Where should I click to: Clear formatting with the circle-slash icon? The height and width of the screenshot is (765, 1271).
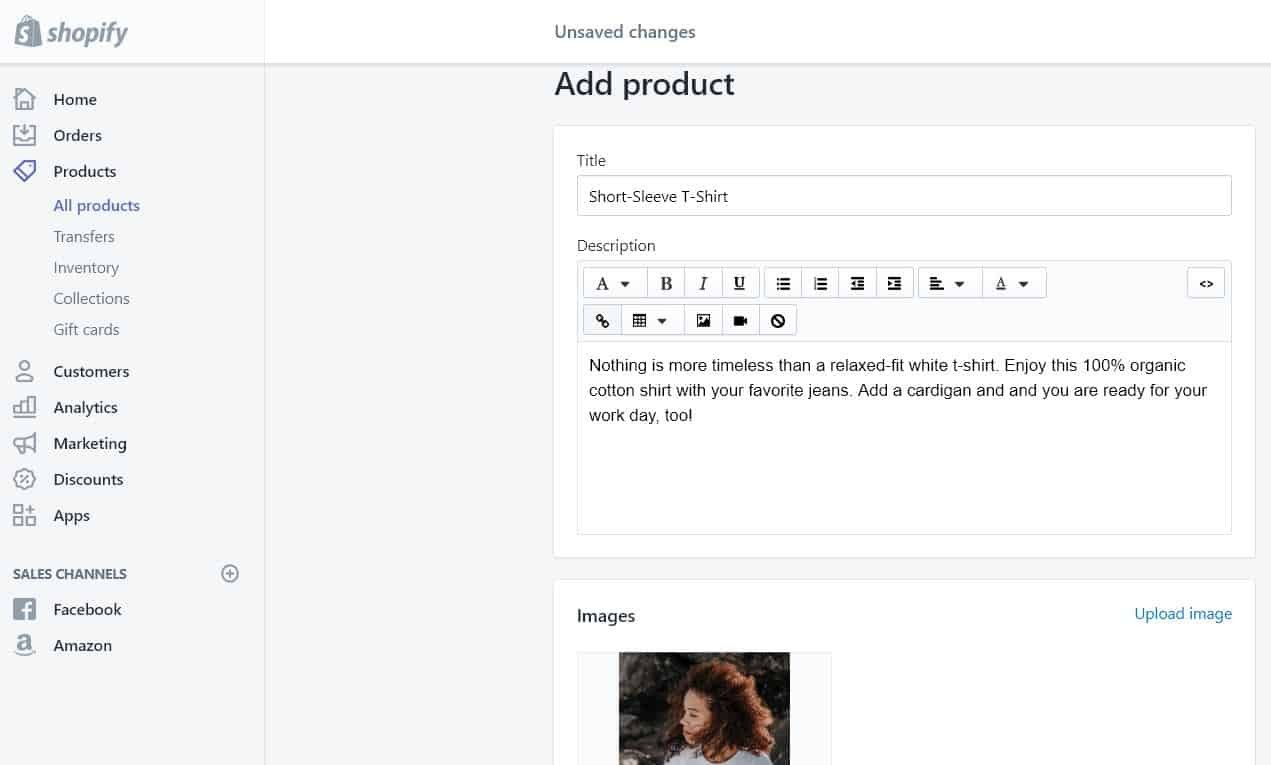(x=778, y=320)
